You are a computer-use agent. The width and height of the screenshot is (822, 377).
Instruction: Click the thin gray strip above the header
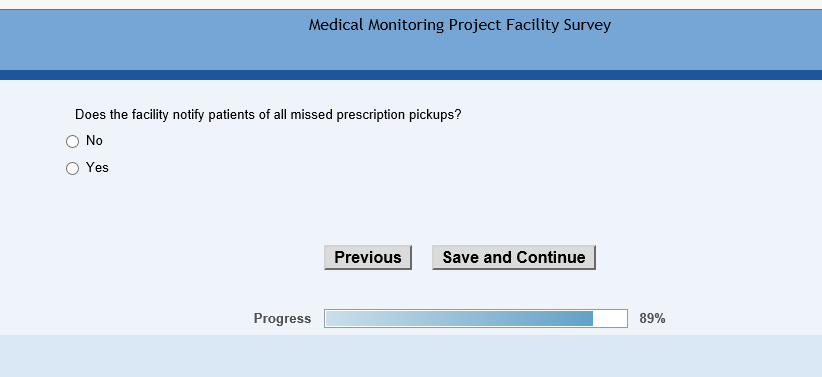(x=411, y=4)
